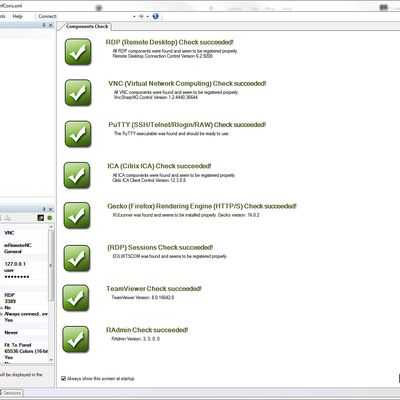Click the 'RAdmin Check succeeded!' heading
This screenshot has height=400, width=400.
pos(147,330)
